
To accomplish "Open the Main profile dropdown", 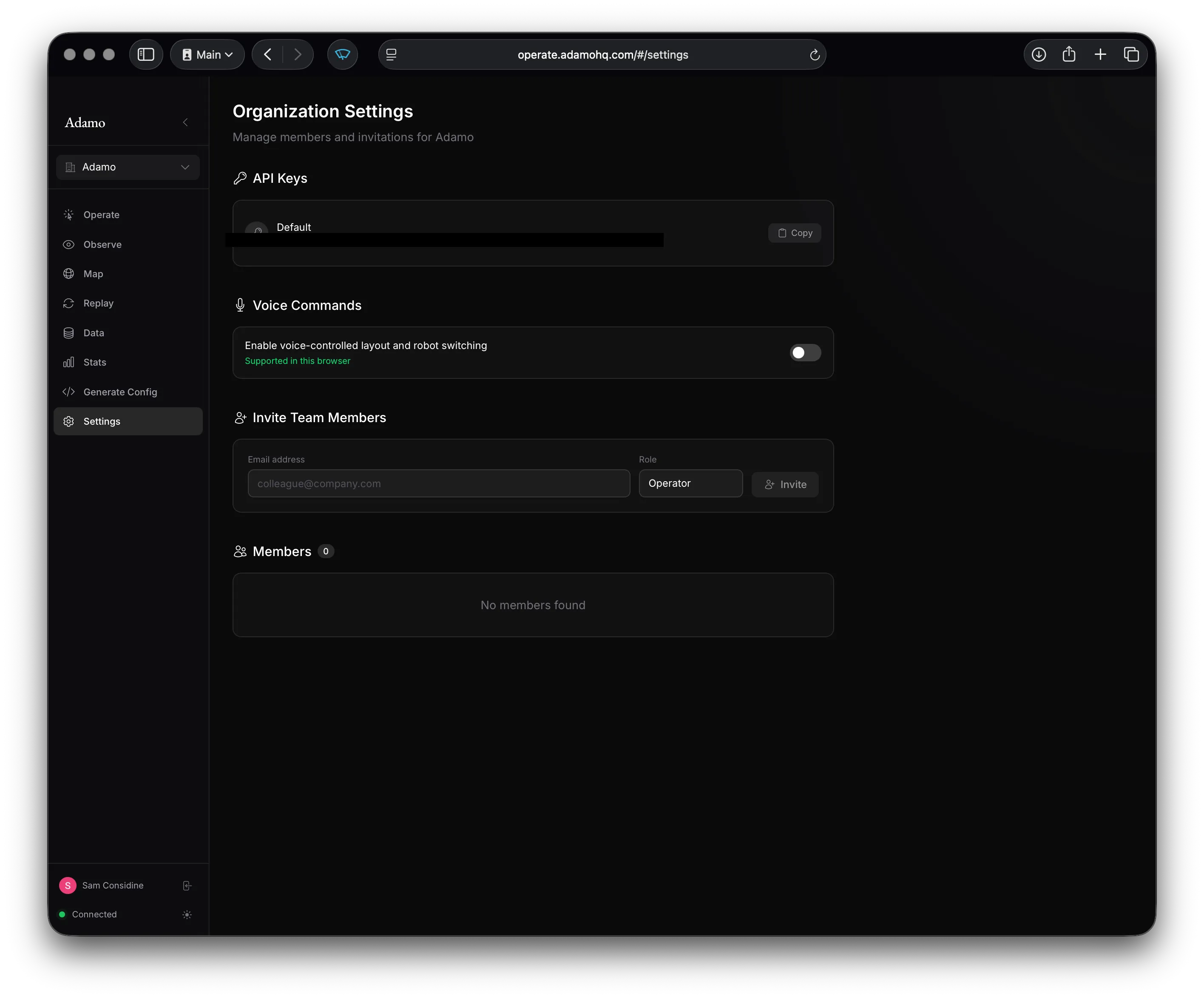I will point(207,54).
